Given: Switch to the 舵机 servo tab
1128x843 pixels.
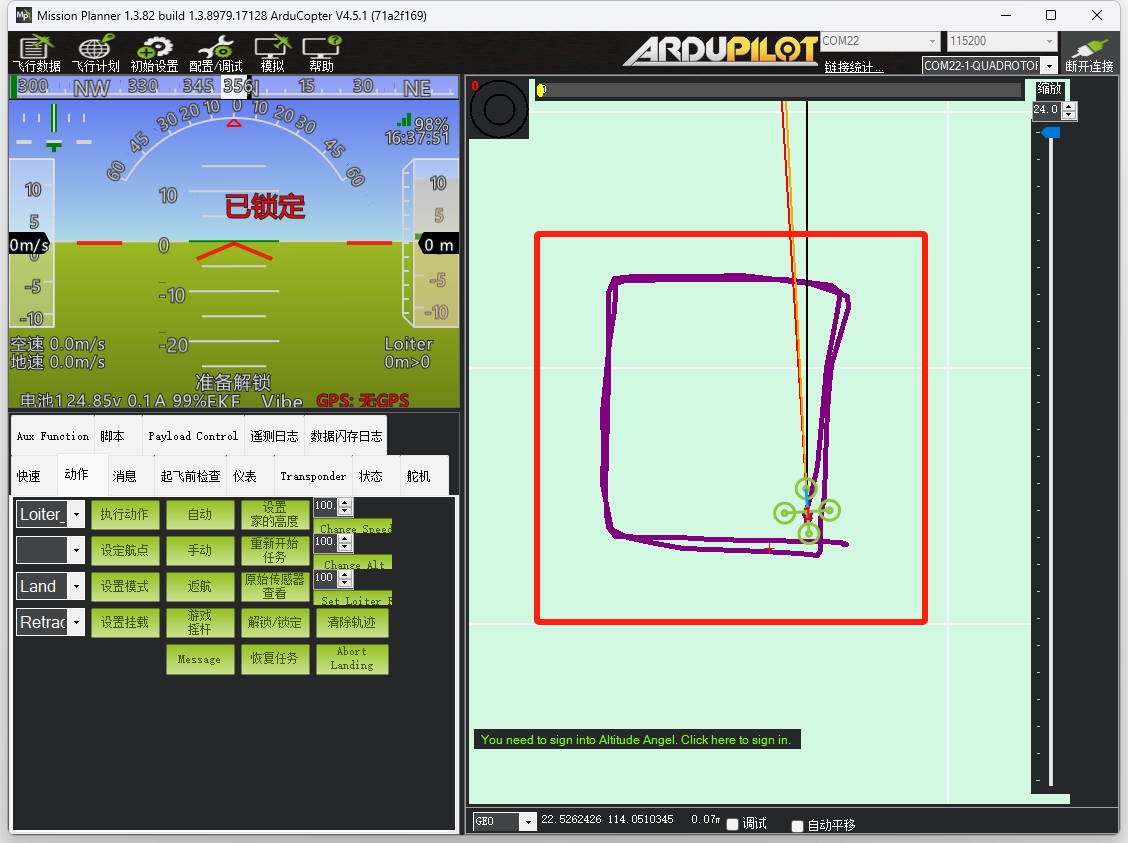Looking at the screenshot, I should (418, 476).
